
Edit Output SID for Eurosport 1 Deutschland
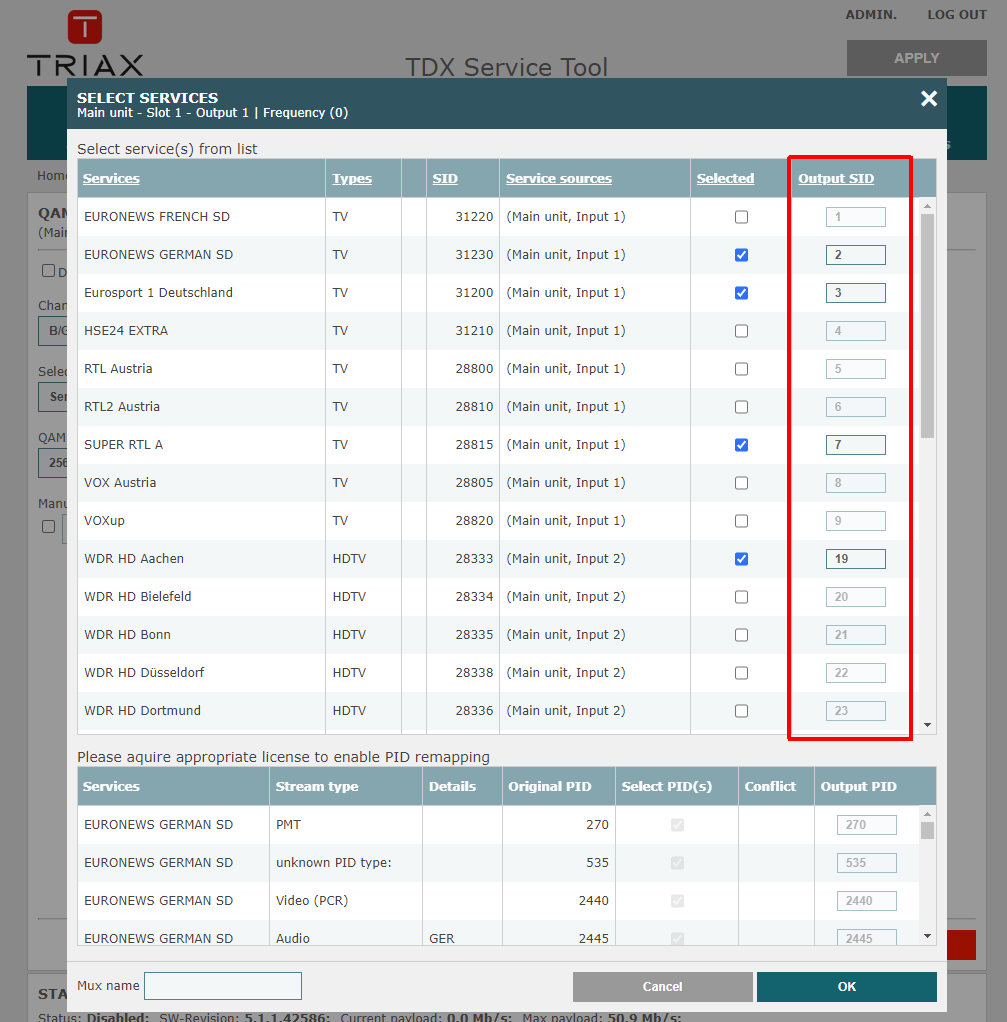856,293
